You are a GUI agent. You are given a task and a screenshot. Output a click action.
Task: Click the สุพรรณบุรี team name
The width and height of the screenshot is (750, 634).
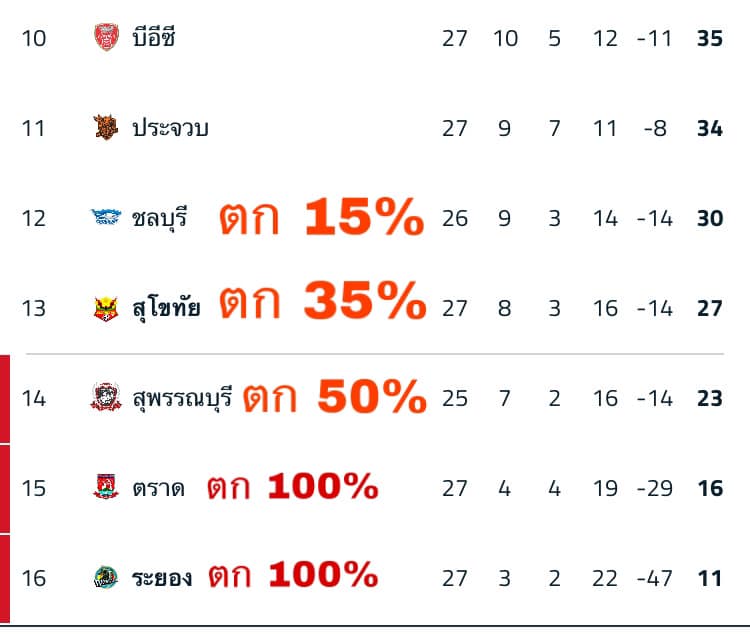[x=182, y=398]
